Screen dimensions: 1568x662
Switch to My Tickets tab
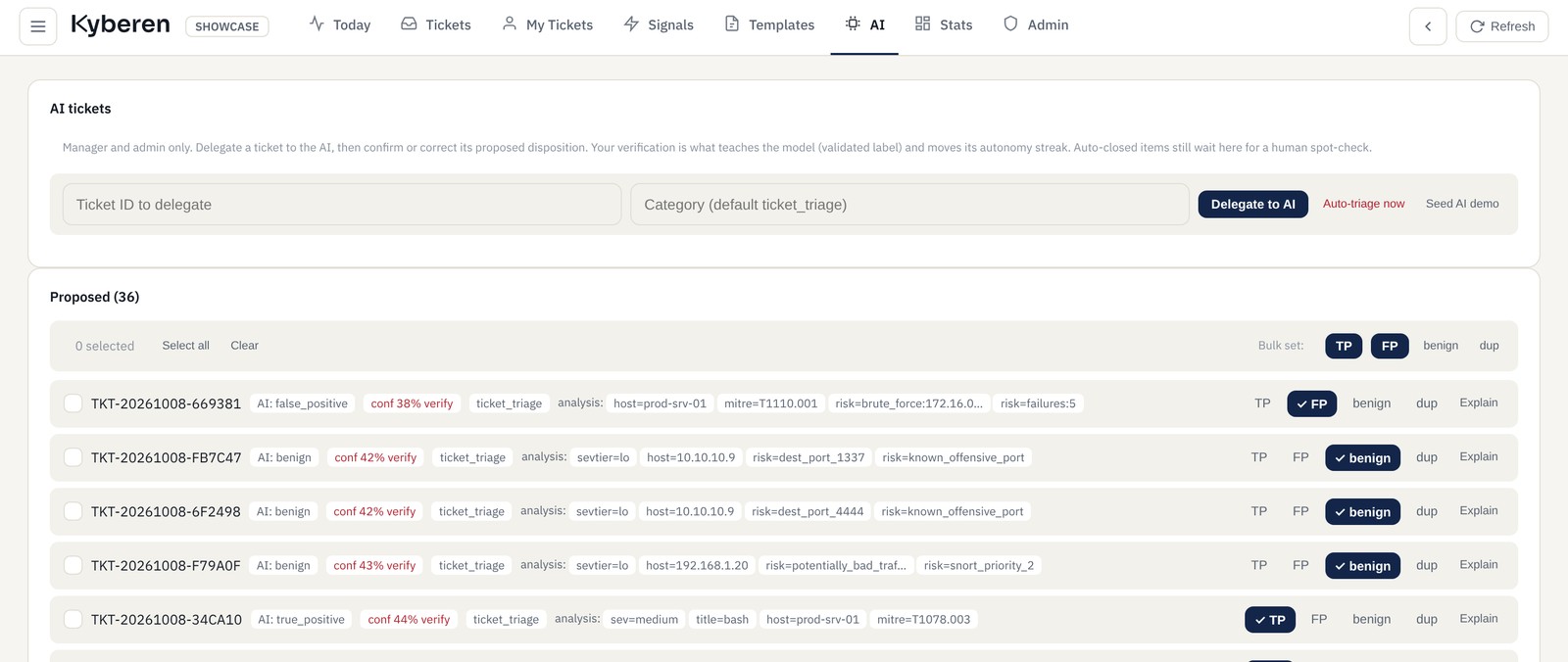click(x=548, y=24)
